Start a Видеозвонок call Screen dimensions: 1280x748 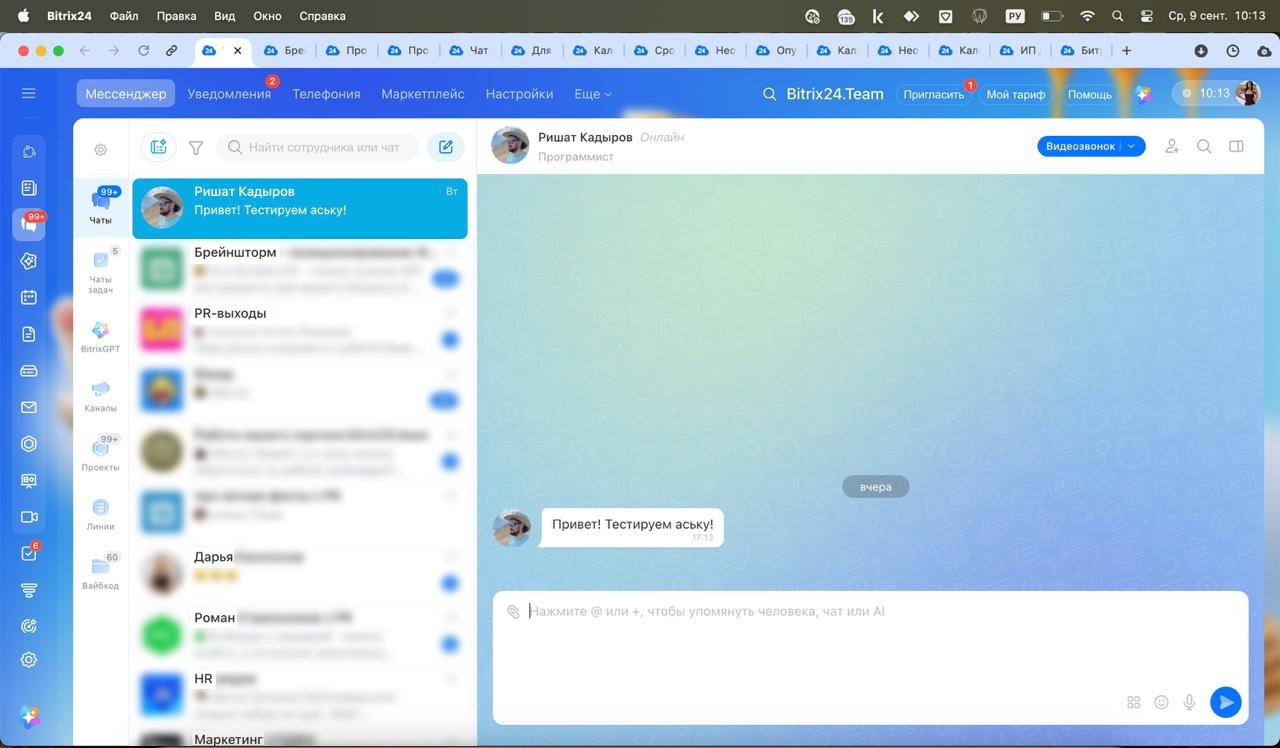tap(1080, 146)
